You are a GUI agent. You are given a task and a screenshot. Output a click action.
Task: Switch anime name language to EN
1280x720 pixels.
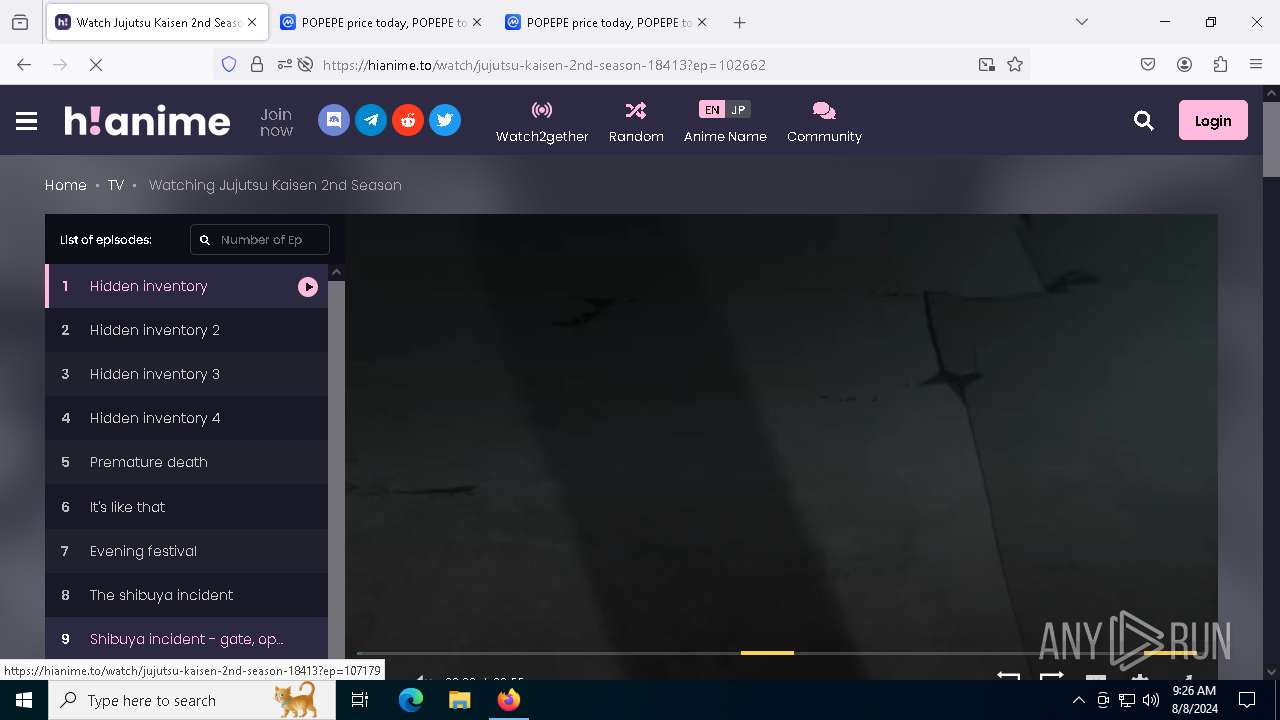click(x=712, y=110)
